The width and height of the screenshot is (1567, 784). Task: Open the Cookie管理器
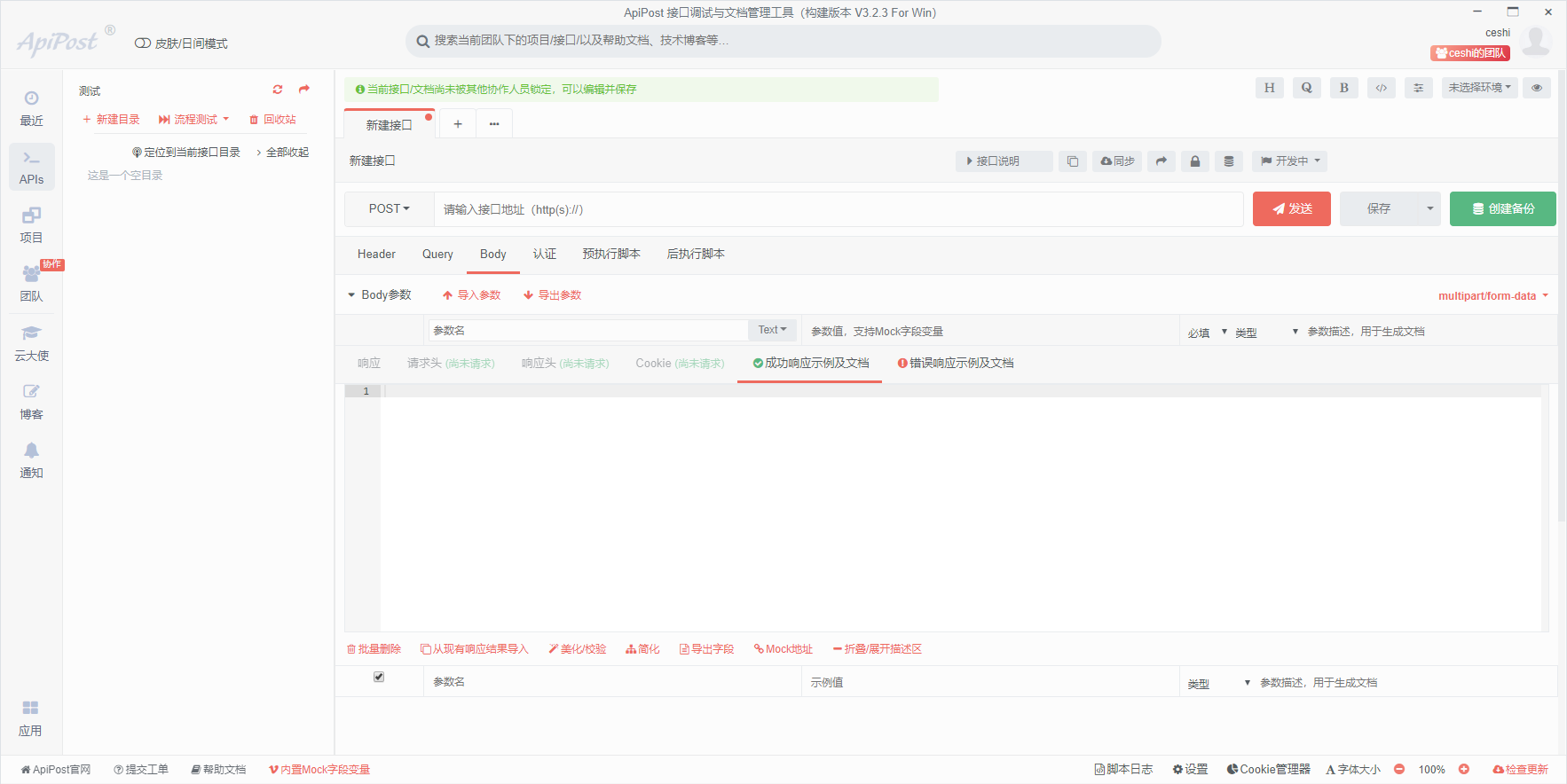tap(1269, 770)
